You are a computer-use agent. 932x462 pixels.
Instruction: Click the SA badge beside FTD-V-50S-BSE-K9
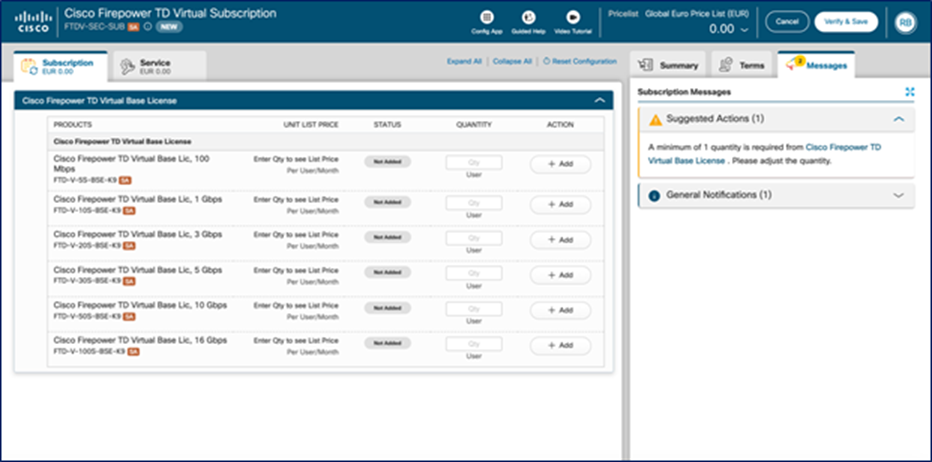tap(129, 316)
